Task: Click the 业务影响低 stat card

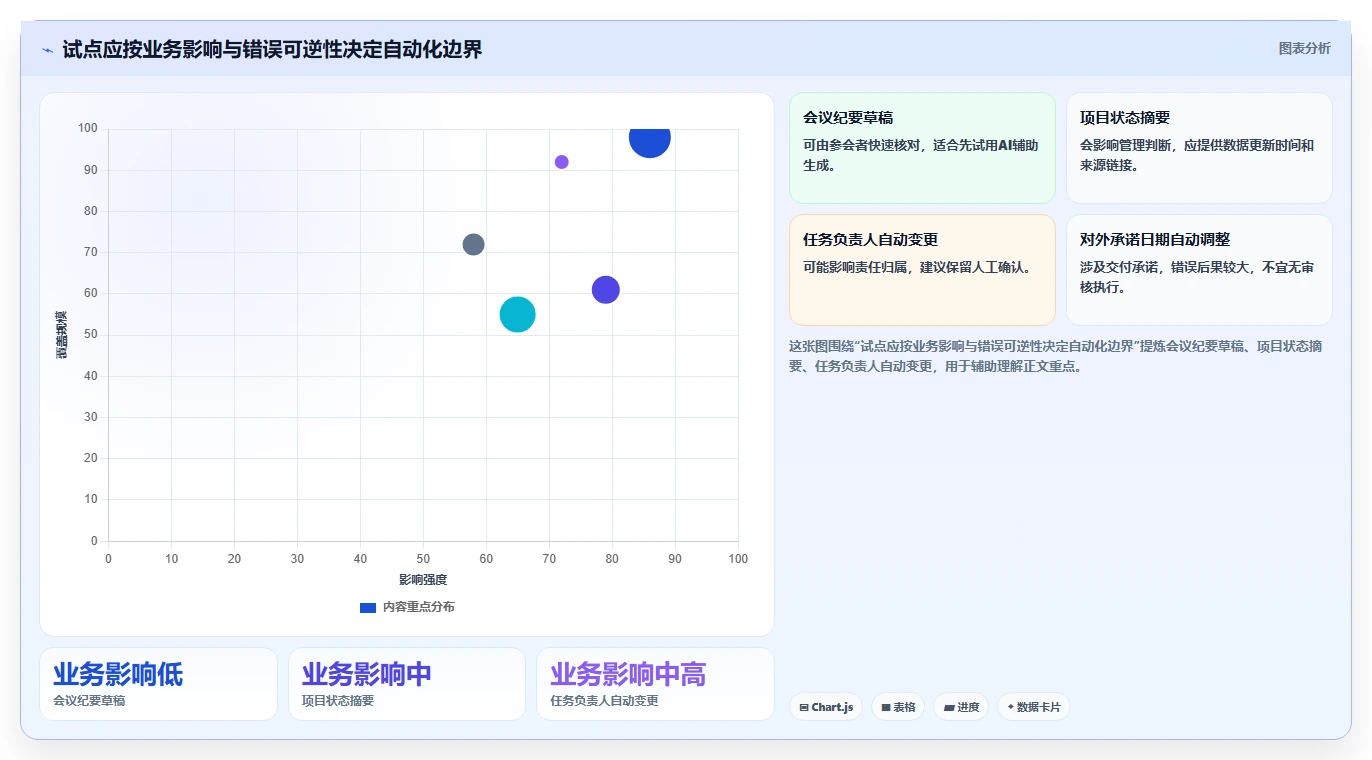Action: click(158, 684)
